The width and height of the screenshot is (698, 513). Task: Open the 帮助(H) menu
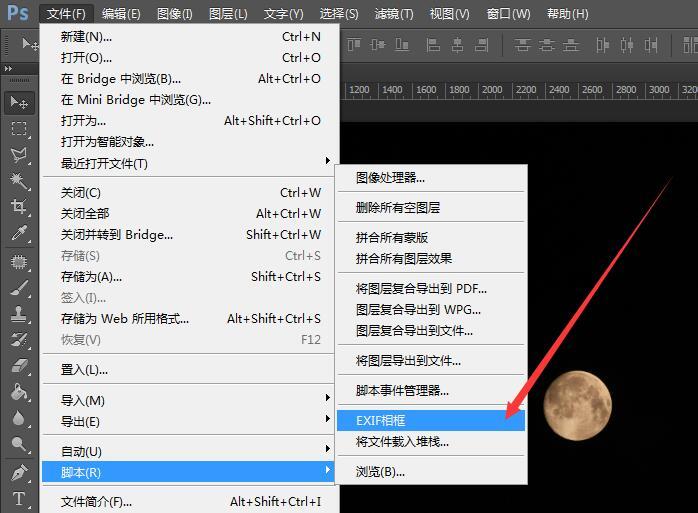pyautogui.click(x=568, y=14)
